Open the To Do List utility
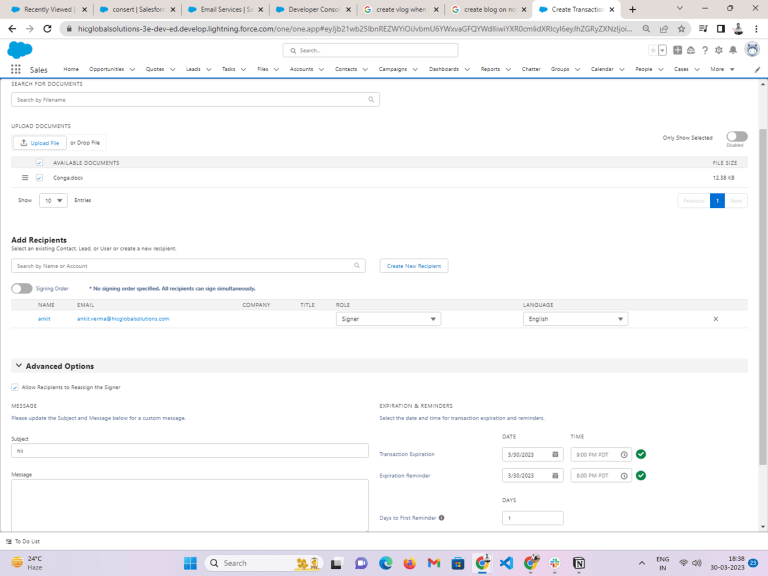This screenshot has width=768, height=576. [23, 541]
